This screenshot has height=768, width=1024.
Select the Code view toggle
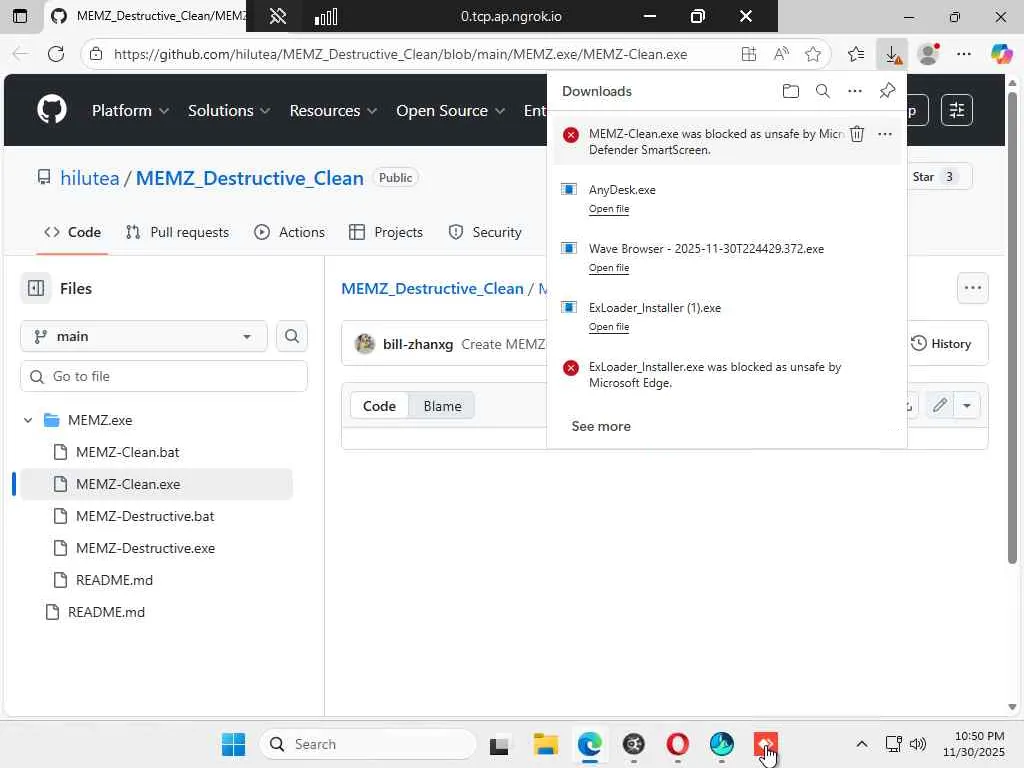[379, 406]
